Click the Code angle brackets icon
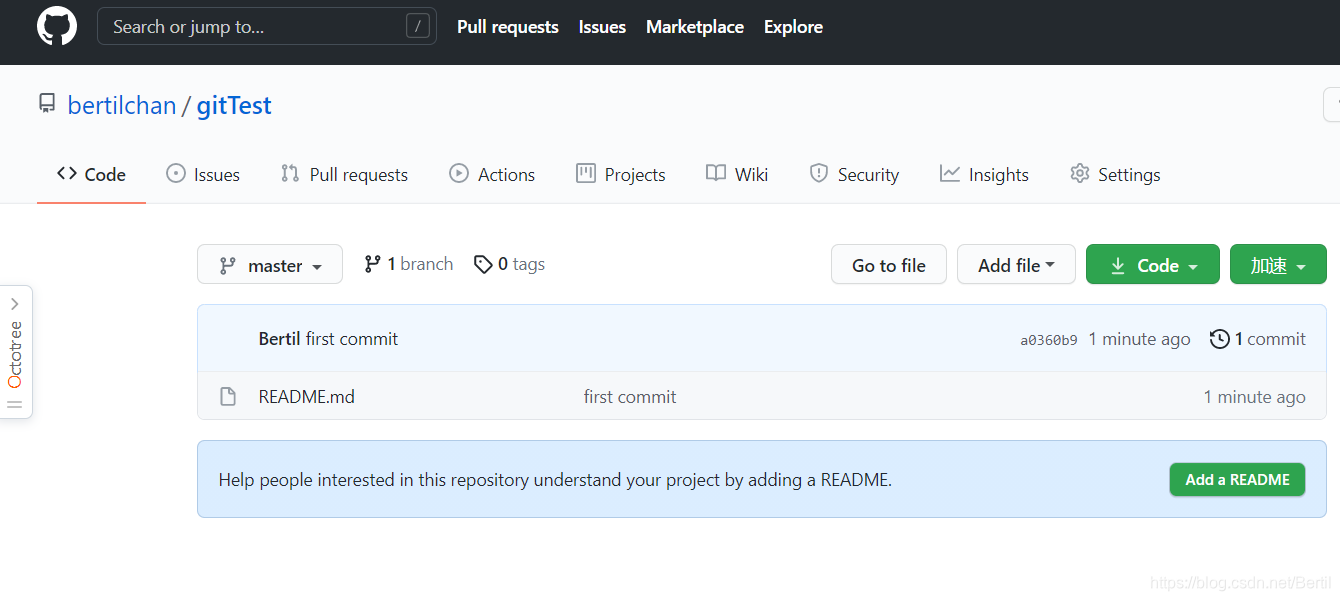The width and height of the screenshot is (1340, 601). (67, 173)
